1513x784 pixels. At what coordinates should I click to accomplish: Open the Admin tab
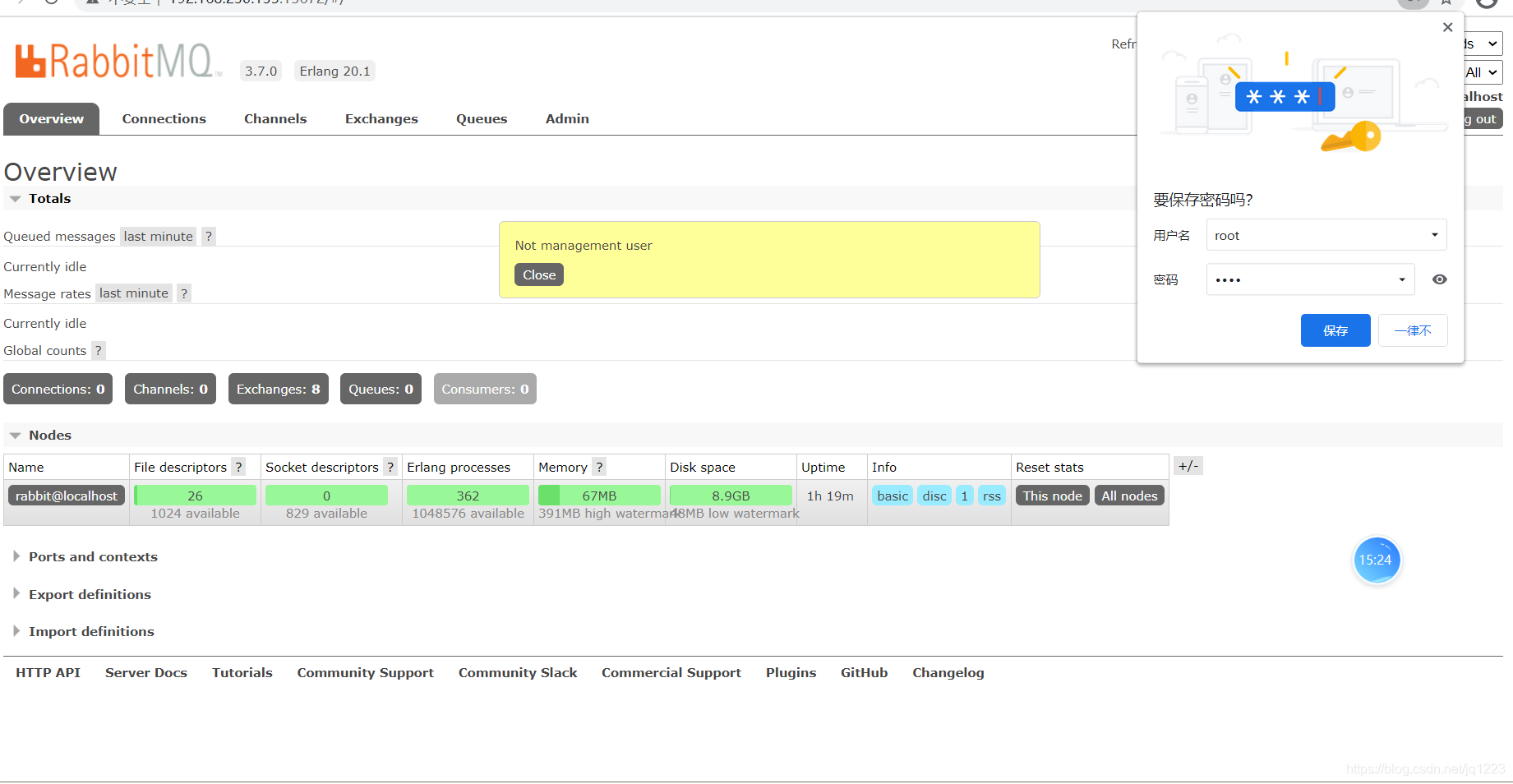[567, 118]
